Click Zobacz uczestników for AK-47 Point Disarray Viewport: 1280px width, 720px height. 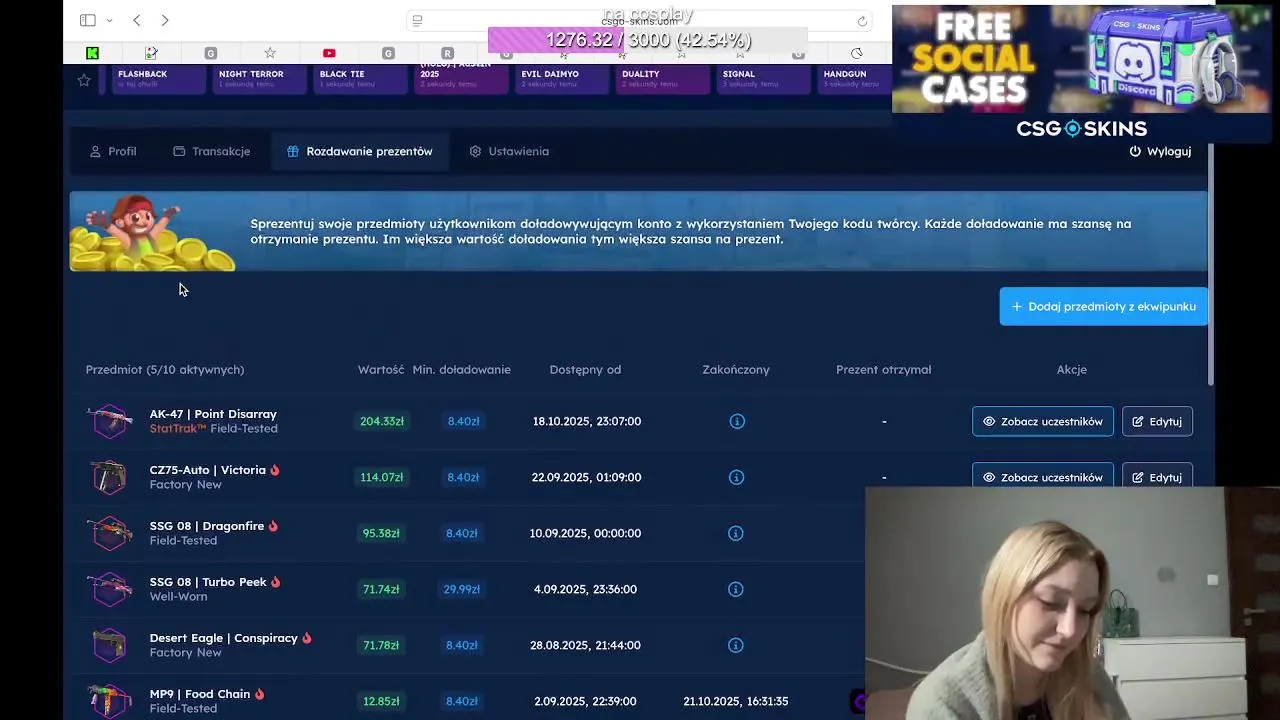tap(1043, 421)
